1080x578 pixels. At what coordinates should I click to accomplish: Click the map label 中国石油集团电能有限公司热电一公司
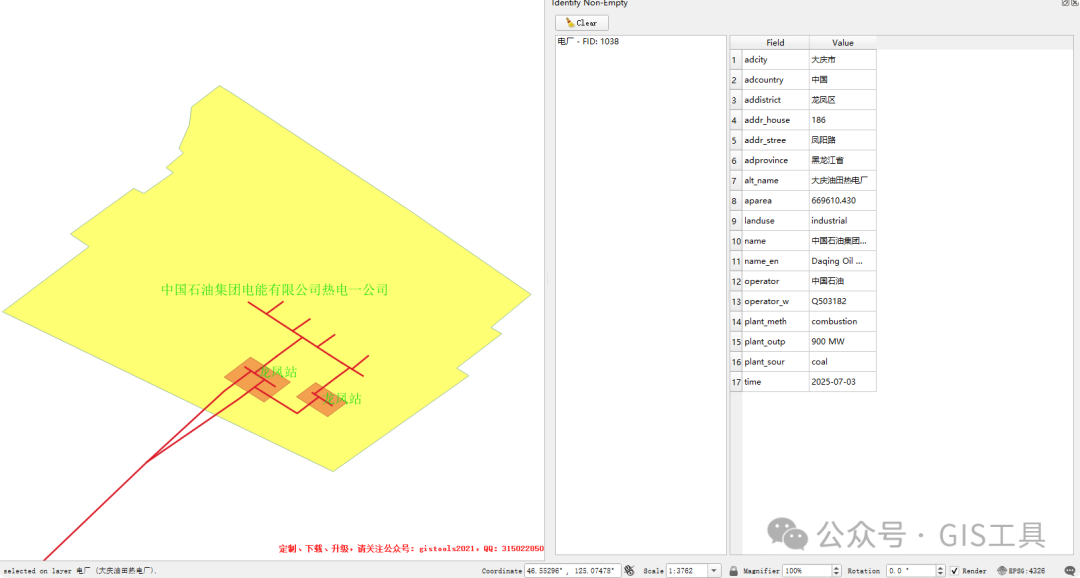pos(275,289)
